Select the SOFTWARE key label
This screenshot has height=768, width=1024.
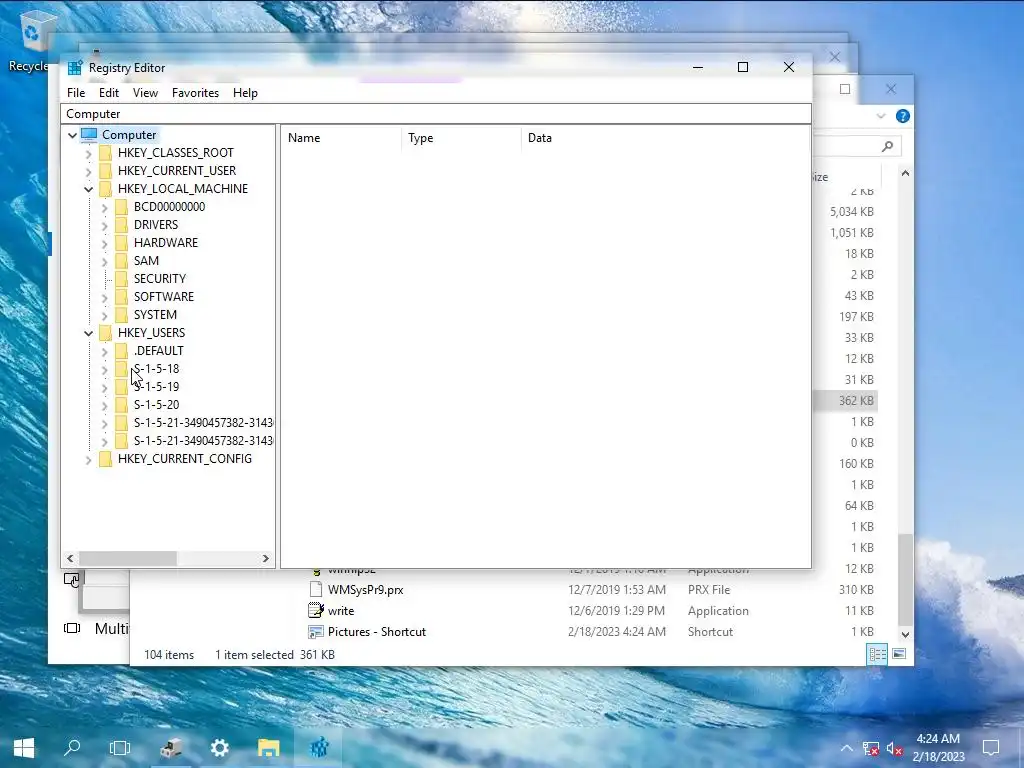[x=163, y=296]
